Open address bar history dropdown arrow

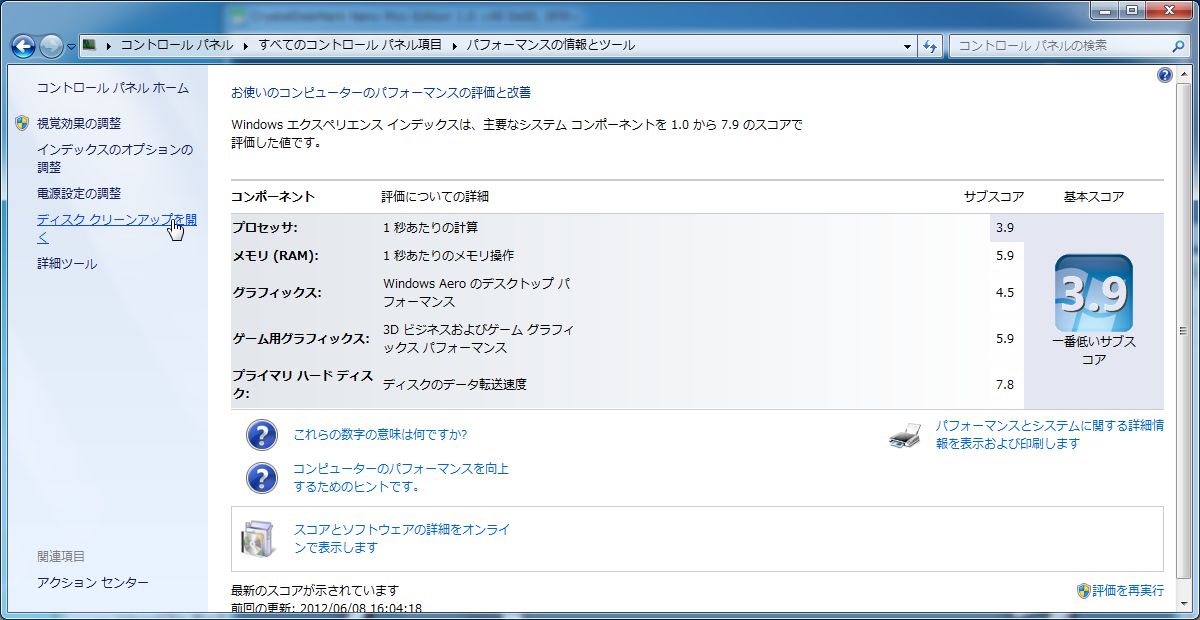pyautogui.click(x=908, y=46)
